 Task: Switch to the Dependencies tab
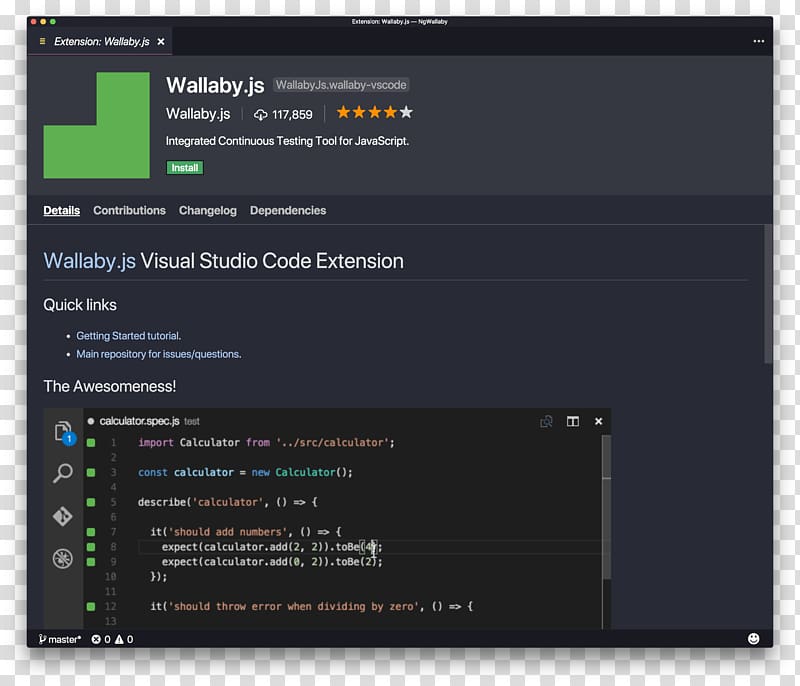(x=288, y=210)
